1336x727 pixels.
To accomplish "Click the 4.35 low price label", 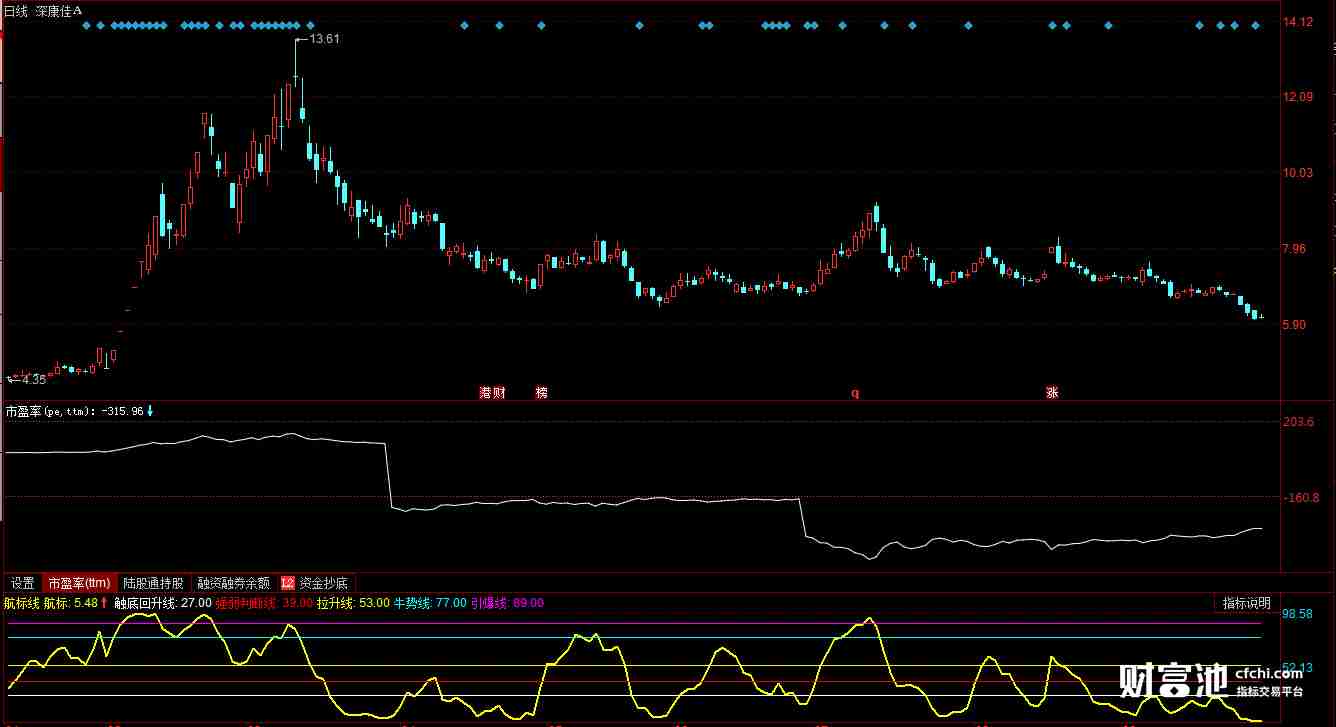I will [32, 380].
